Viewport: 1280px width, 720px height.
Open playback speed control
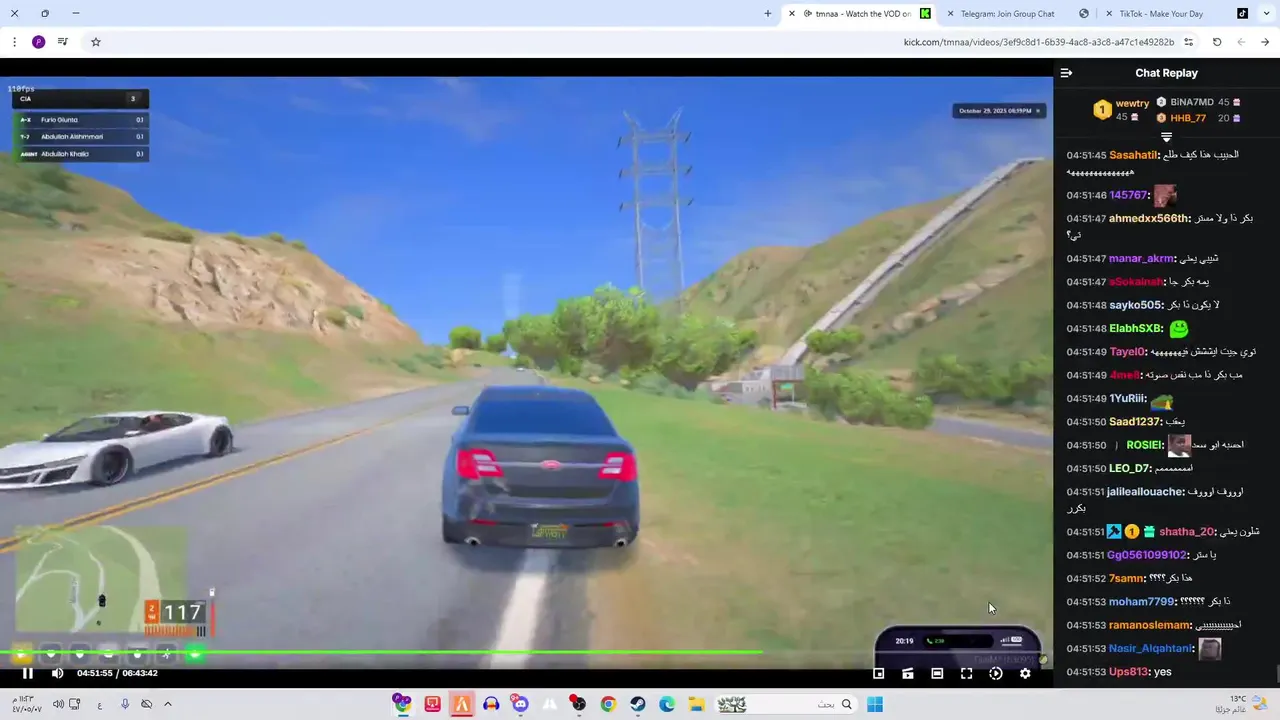pos(996,673)
